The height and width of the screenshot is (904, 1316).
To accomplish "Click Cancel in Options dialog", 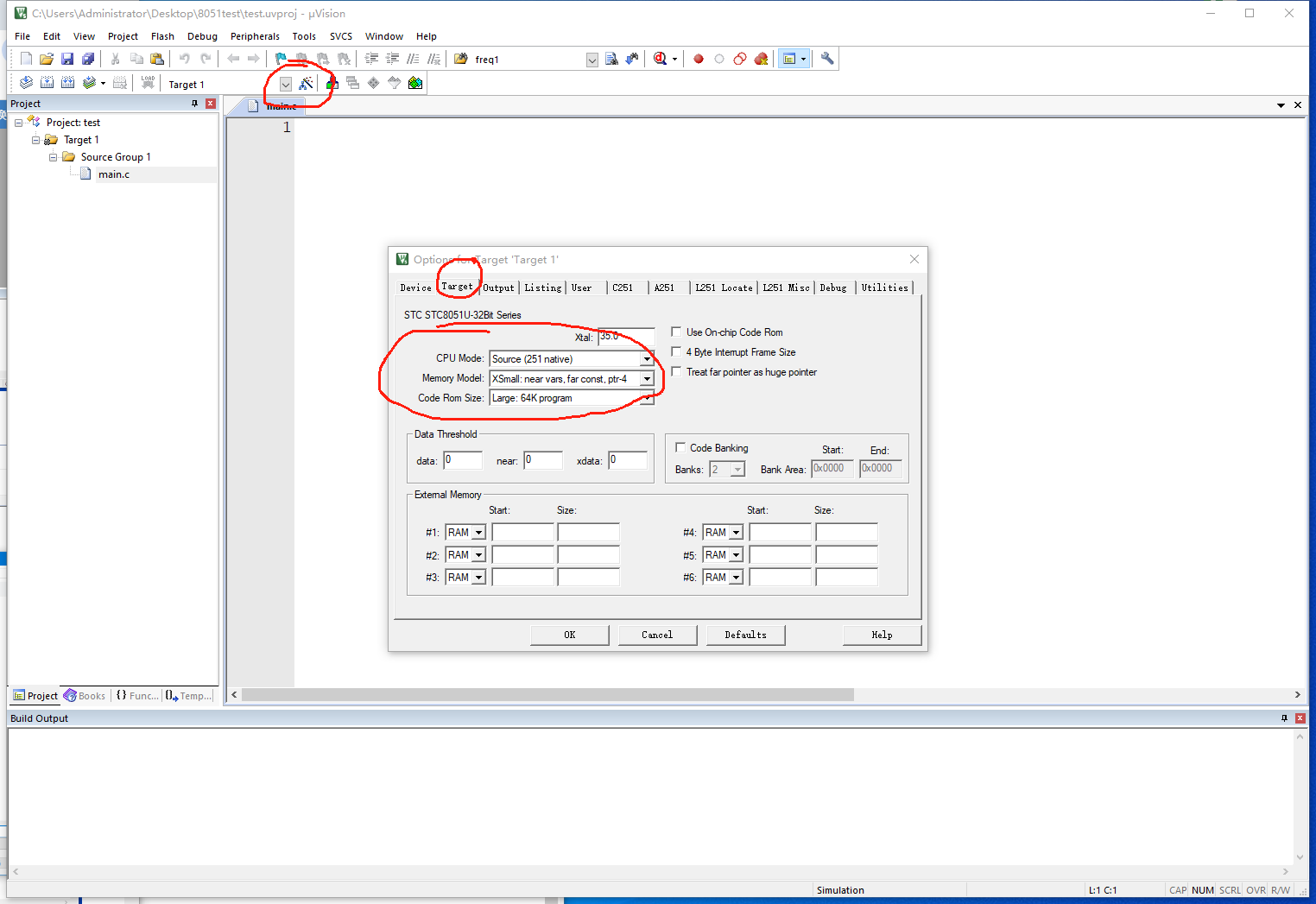I will [657, 635].
